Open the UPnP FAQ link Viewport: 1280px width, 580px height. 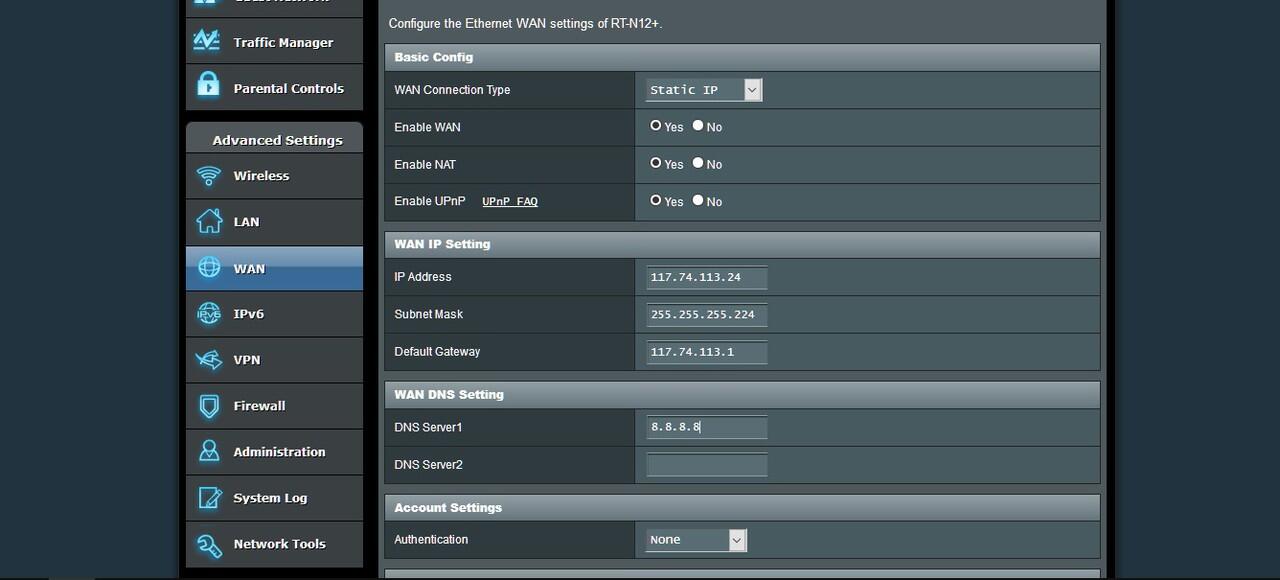coord(510,201)
